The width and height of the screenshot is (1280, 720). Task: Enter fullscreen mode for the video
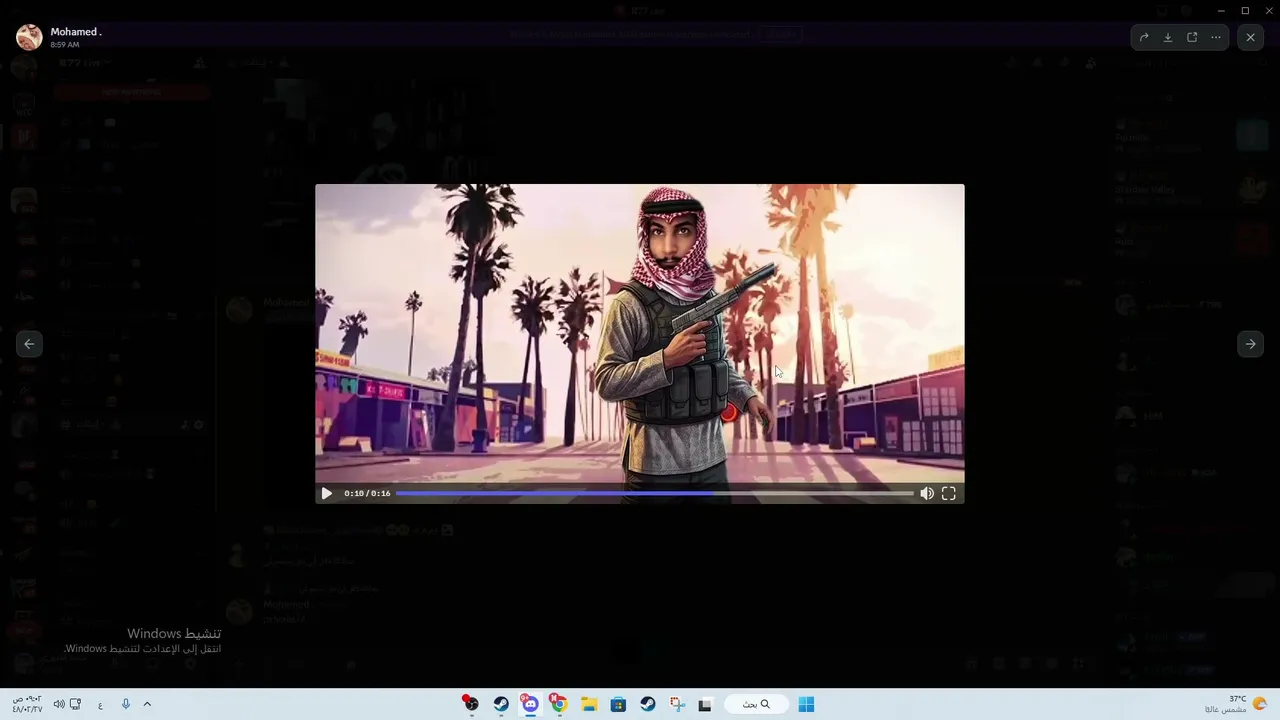click(x=949, y=493)
